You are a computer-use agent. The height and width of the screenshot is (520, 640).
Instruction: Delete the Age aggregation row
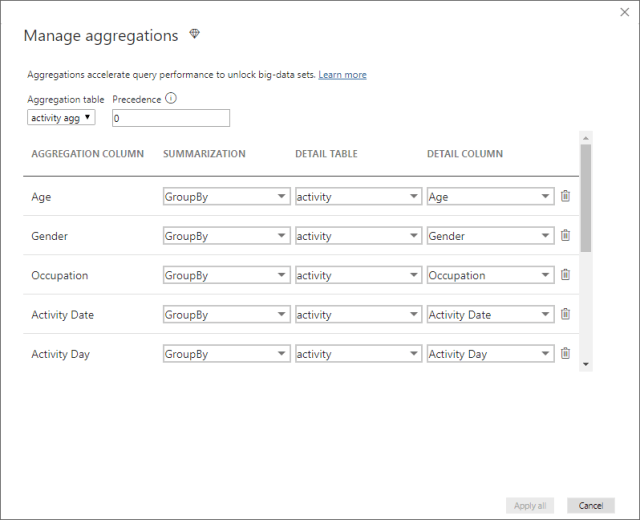click(x=565, y=196)
